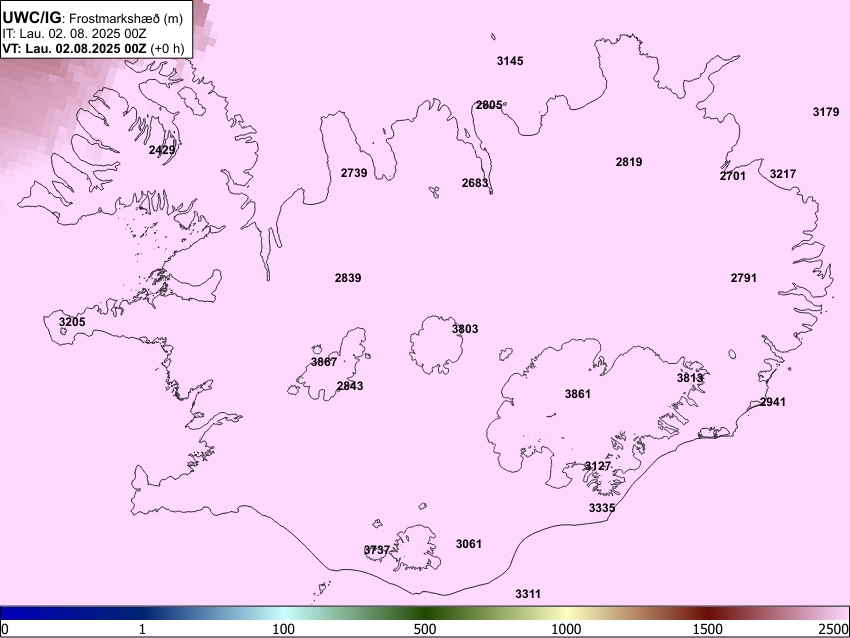850x638 pixels.
Task: Click the value 2739
Action: point(354,173)
